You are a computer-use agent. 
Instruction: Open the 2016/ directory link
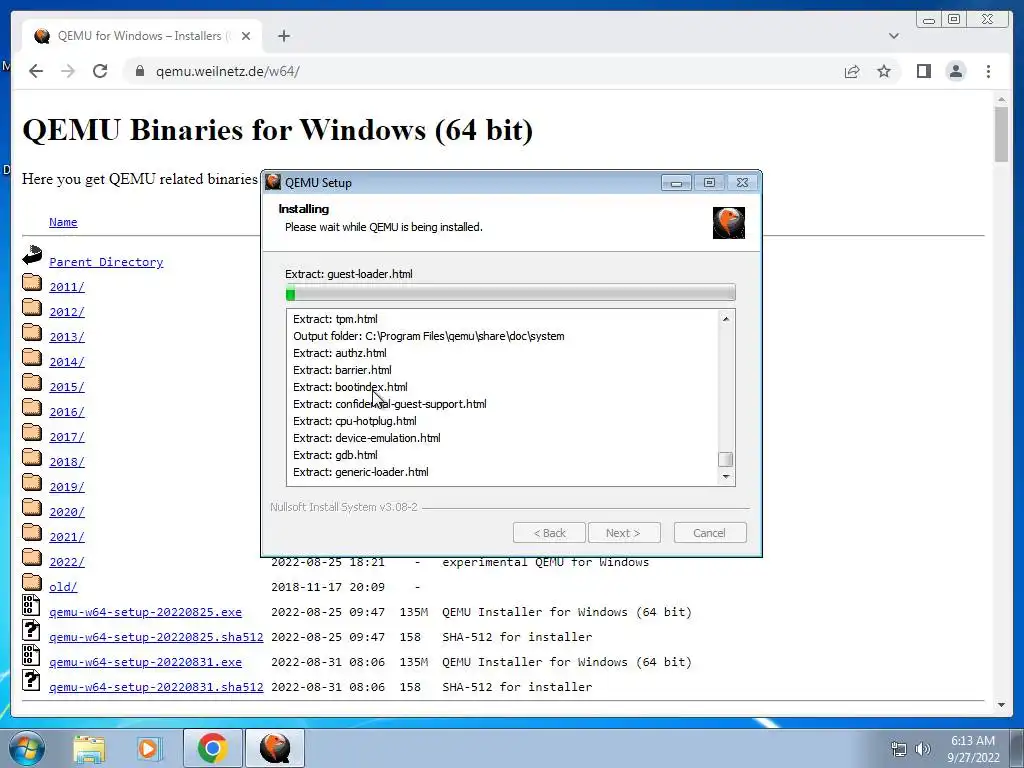tap(67, 412)
